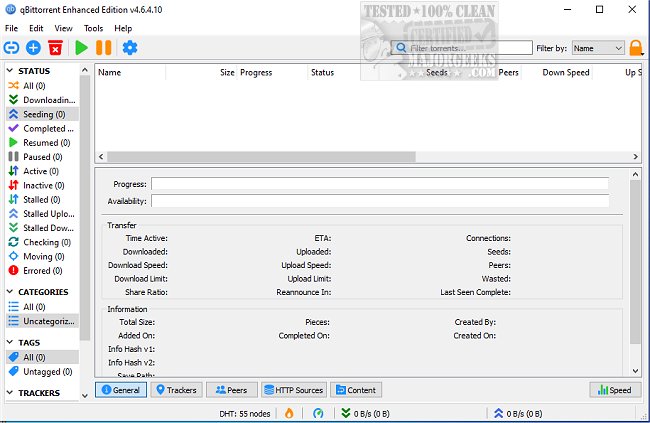650x423 pixels.
Task: Open the Tools menu
Action: (93, 28)
